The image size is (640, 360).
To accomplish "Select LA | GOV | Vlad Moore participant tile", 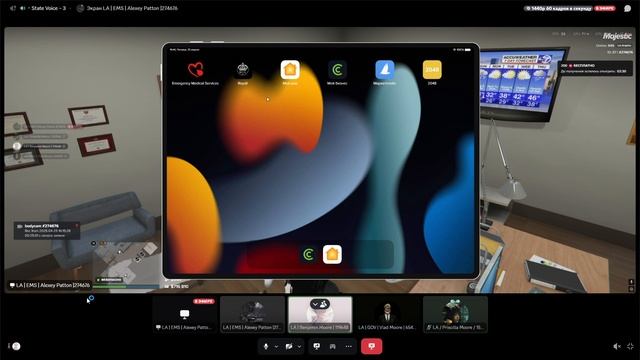I will tap(387, 314).
